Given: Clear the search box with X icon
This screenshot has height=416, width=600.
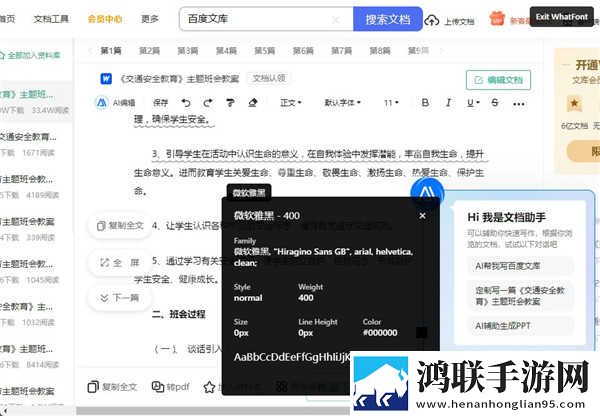Looking at the screenshot, I should click(x=335, y=20).
